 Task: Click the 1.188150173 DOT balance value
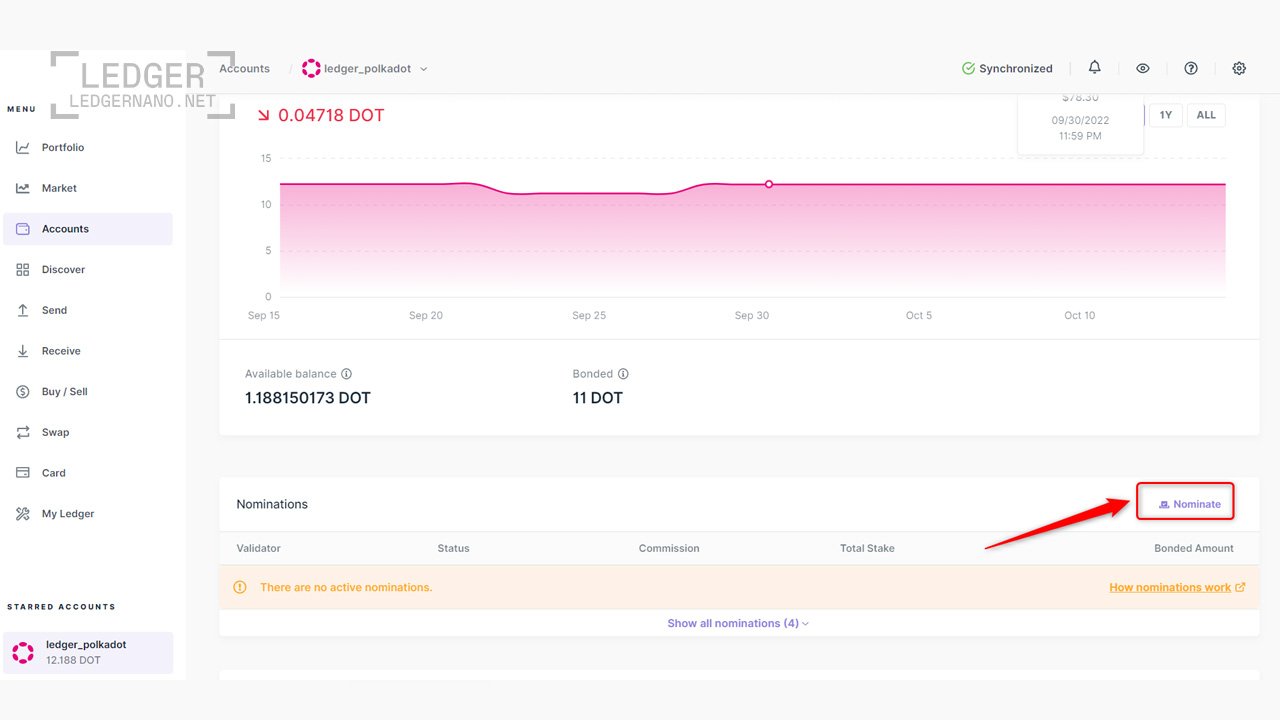tap(308, 398)
